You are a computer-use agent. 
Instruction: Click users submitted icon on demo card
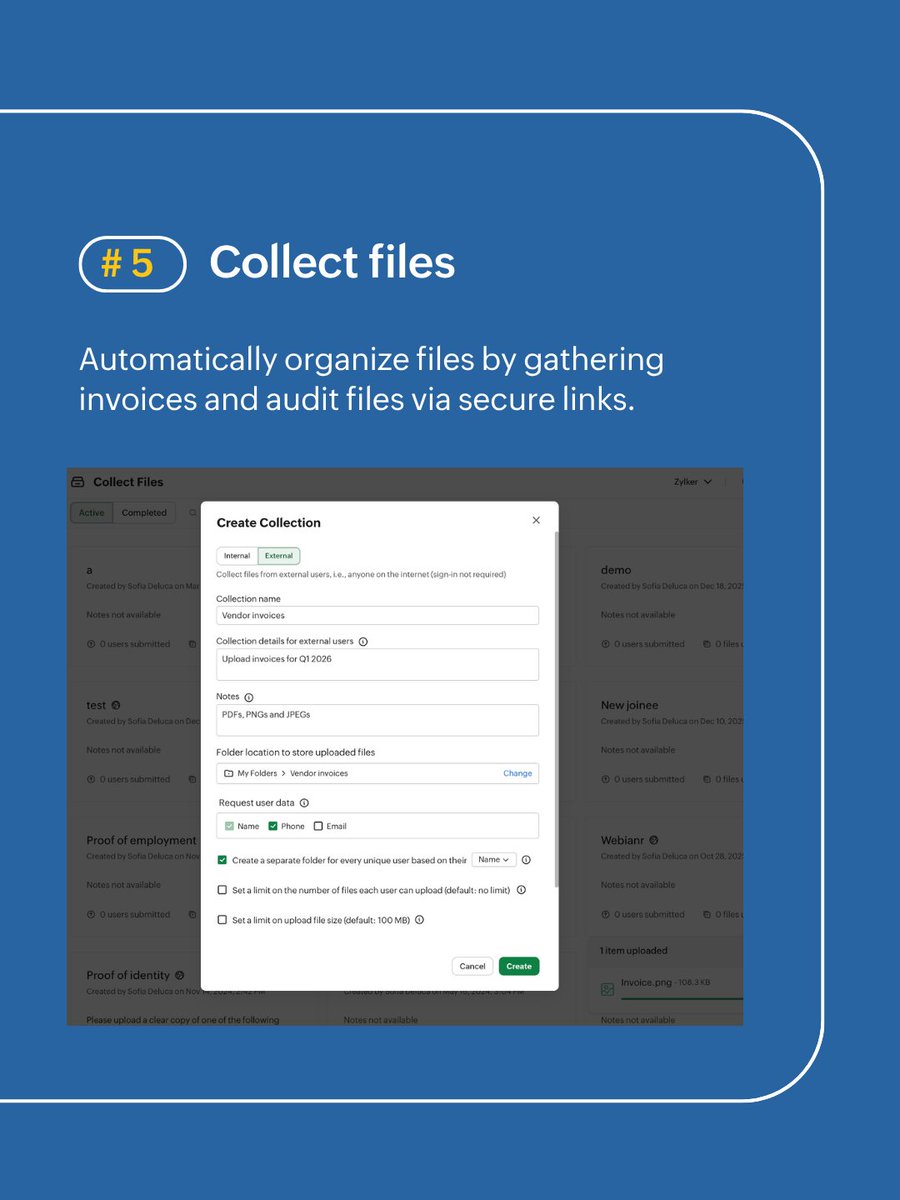605,645
